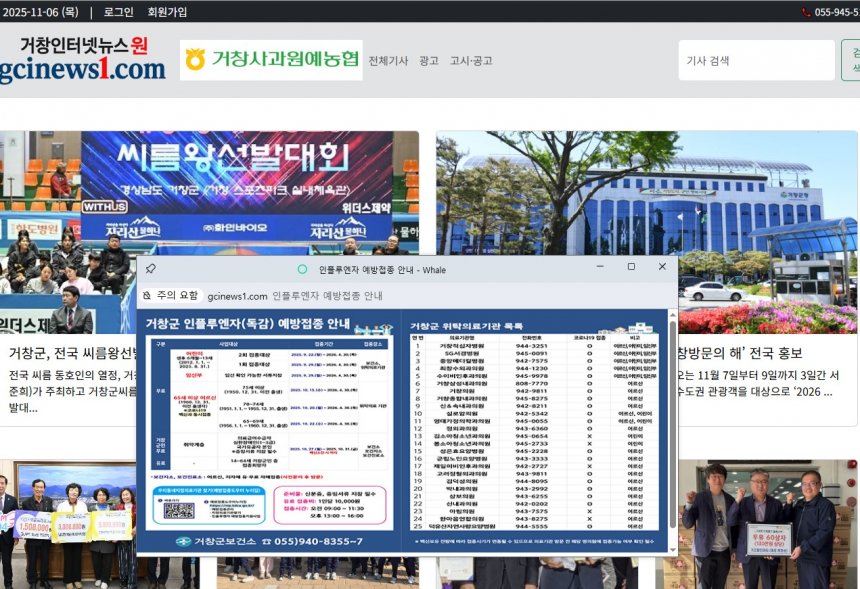The height and width of the screenshot is (589, 860).
Task: Open the 로그인 login link
Action: pyautogui.click(x=118, y=12)
